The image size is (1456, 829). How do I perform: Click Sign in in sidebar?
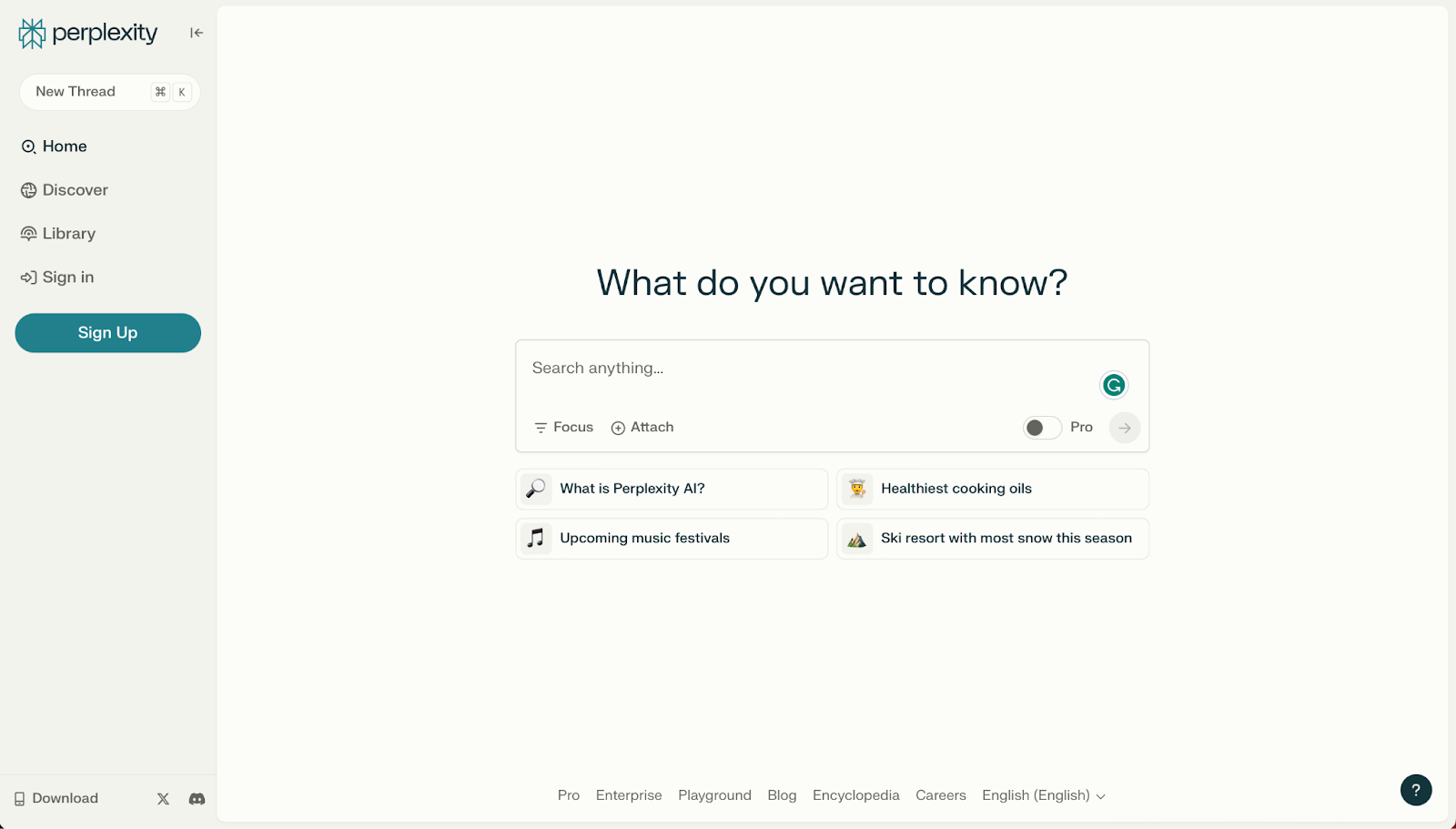point(57,278)
